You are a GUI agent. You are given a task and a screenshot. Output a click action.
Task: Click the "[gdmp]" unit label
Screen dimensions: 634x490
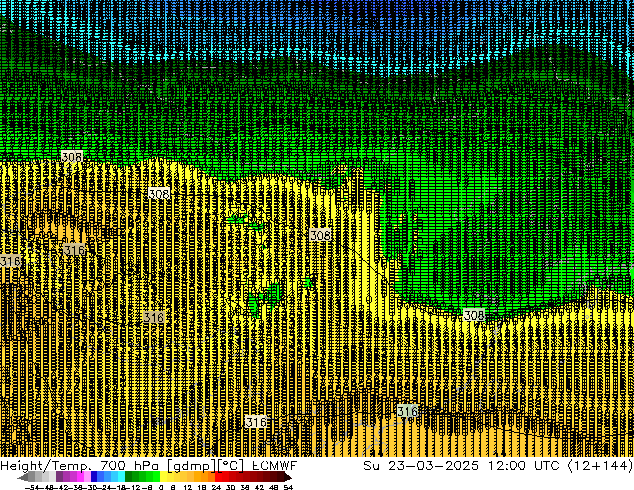pos(191,466)
